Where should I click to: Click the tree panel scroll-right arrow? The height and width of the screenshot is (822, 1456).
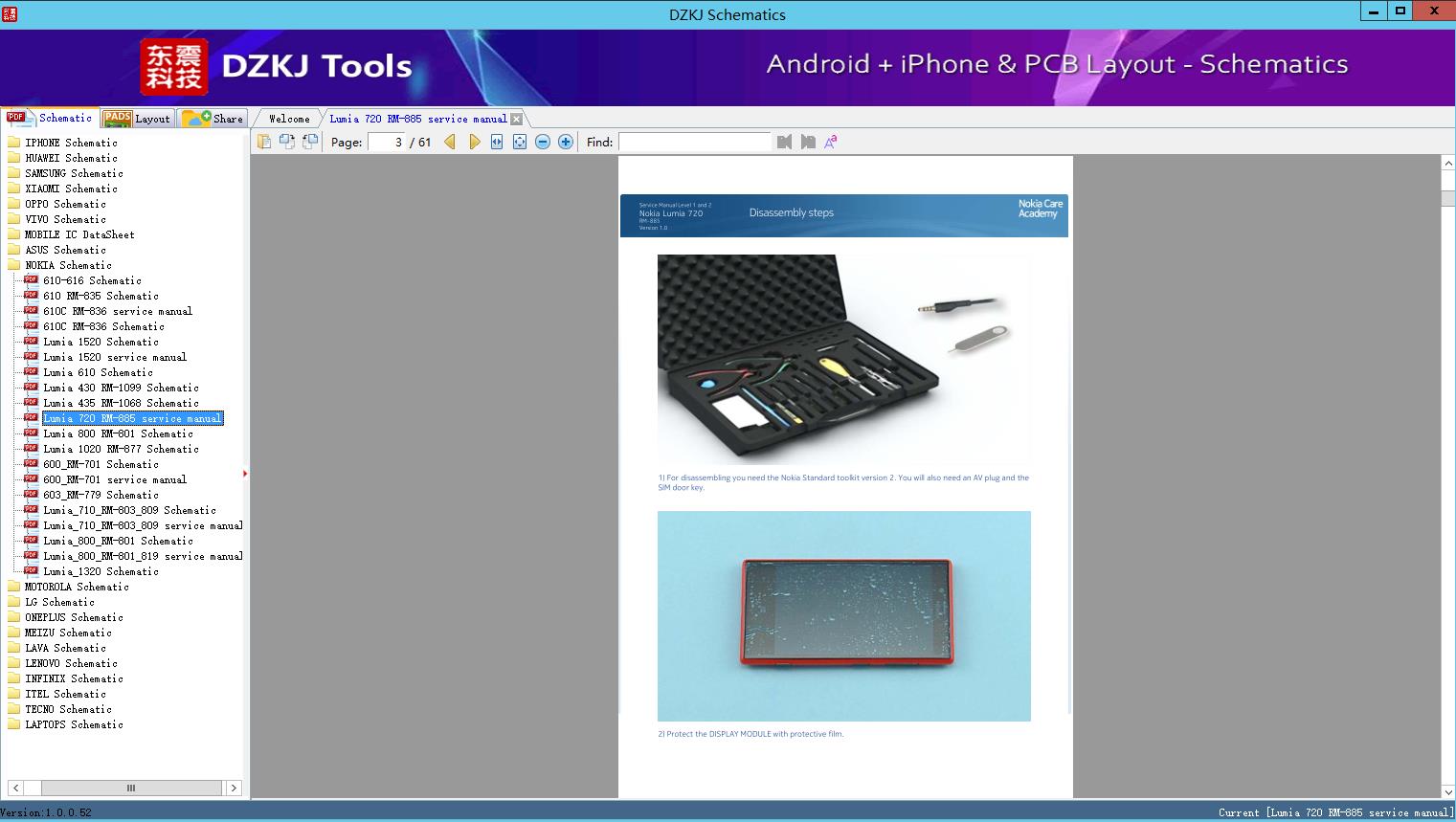click(234, 788)
